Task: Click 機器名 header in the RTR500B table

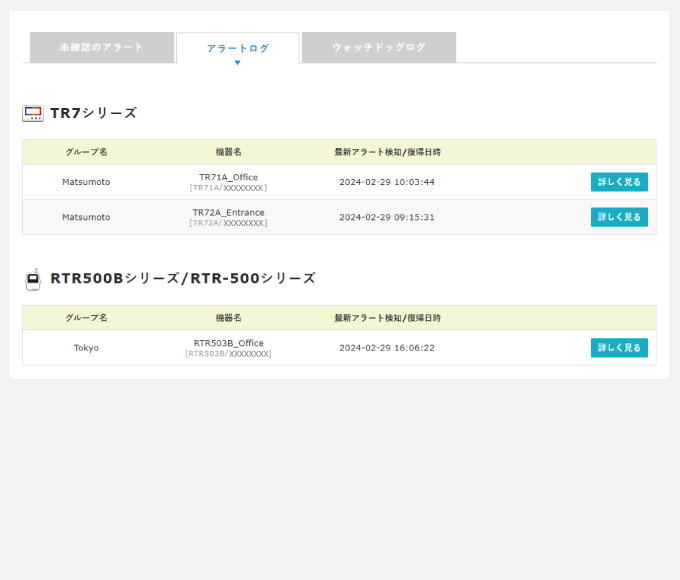Action: [228, 318]
